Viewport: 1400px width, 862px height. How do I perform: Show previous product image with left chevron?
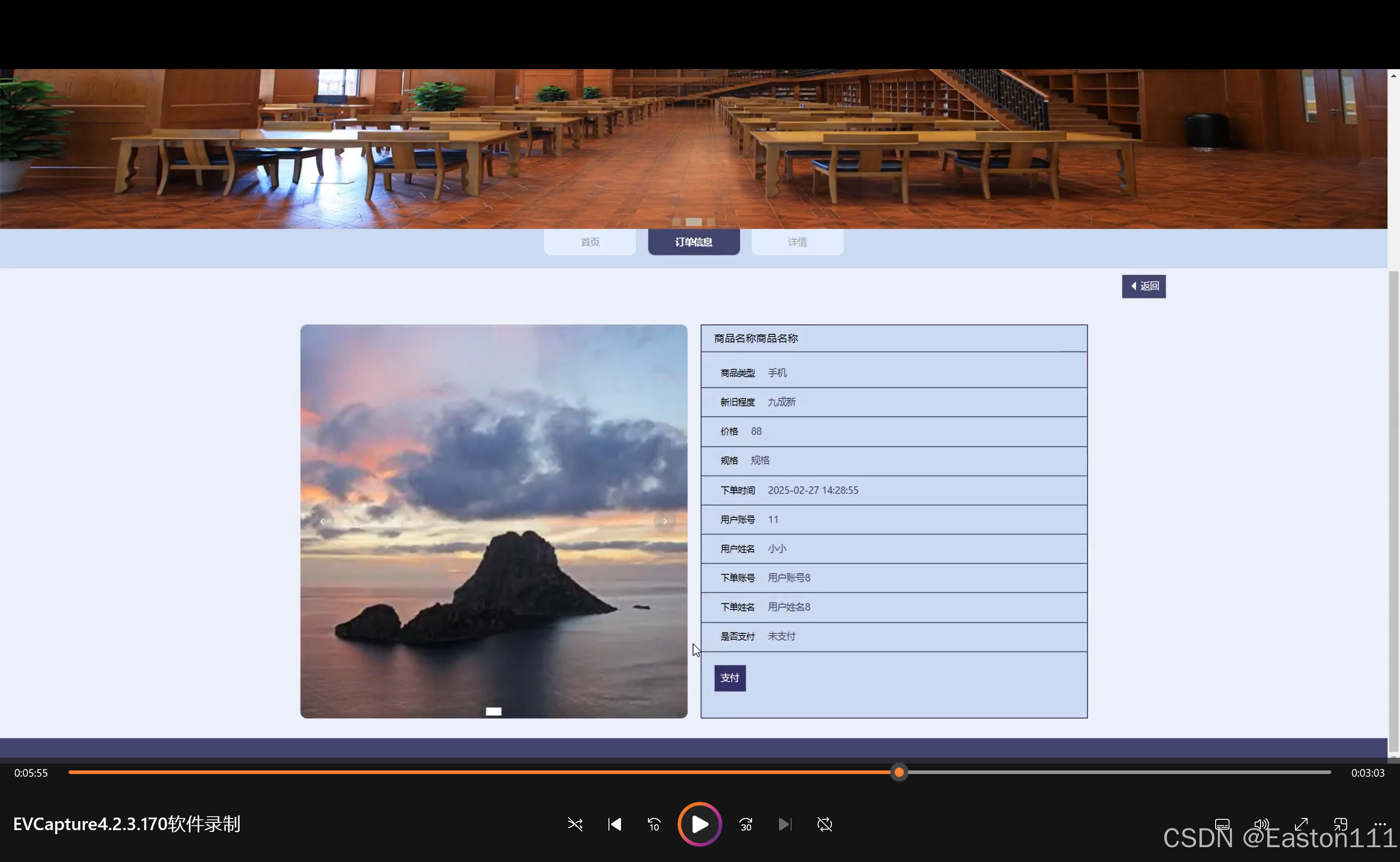[323, 521]
